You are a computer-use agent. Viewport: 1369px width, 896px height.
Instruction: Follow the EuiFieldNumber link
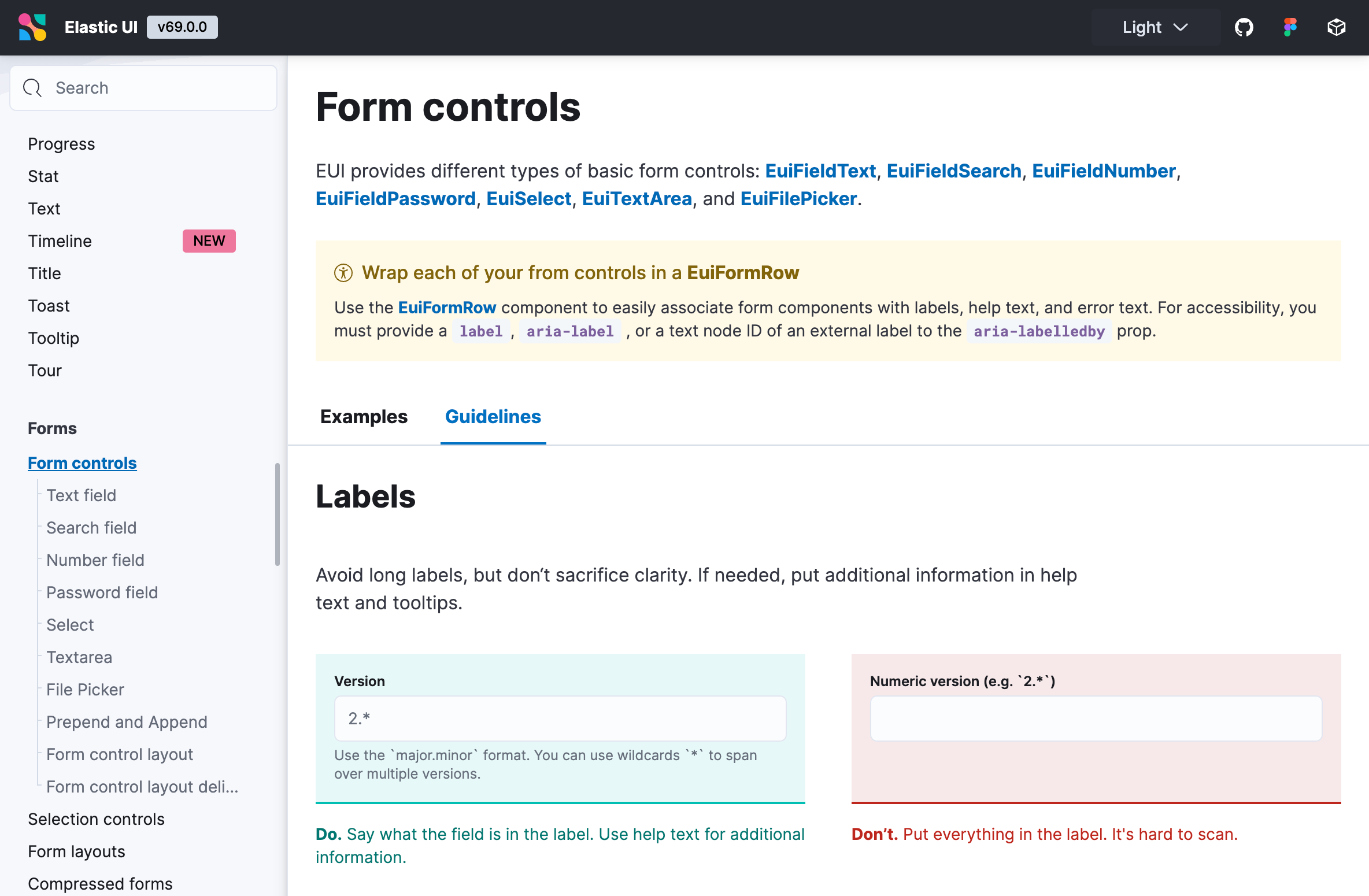coord(1104,171)
